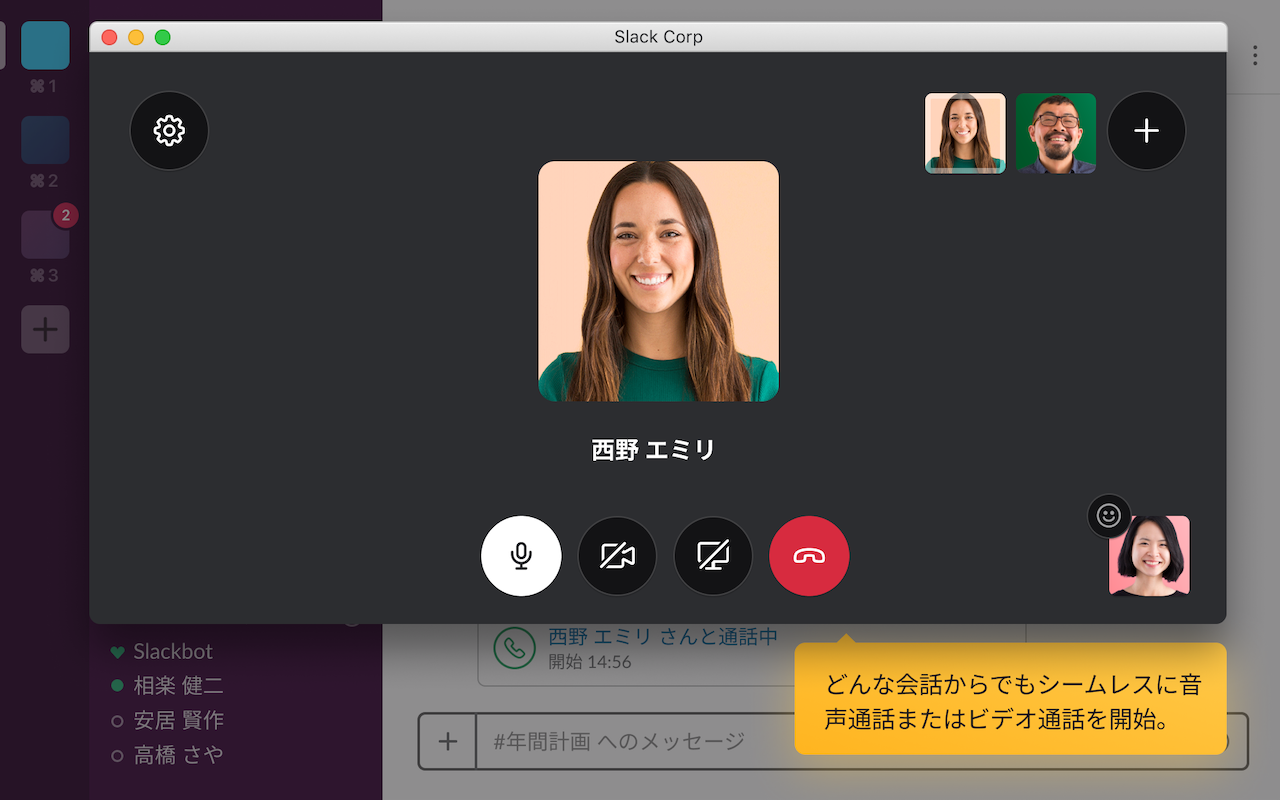Add a new workspace in the sidebar
Screen dimensions: 1280x800
click(x=45, y=329)
